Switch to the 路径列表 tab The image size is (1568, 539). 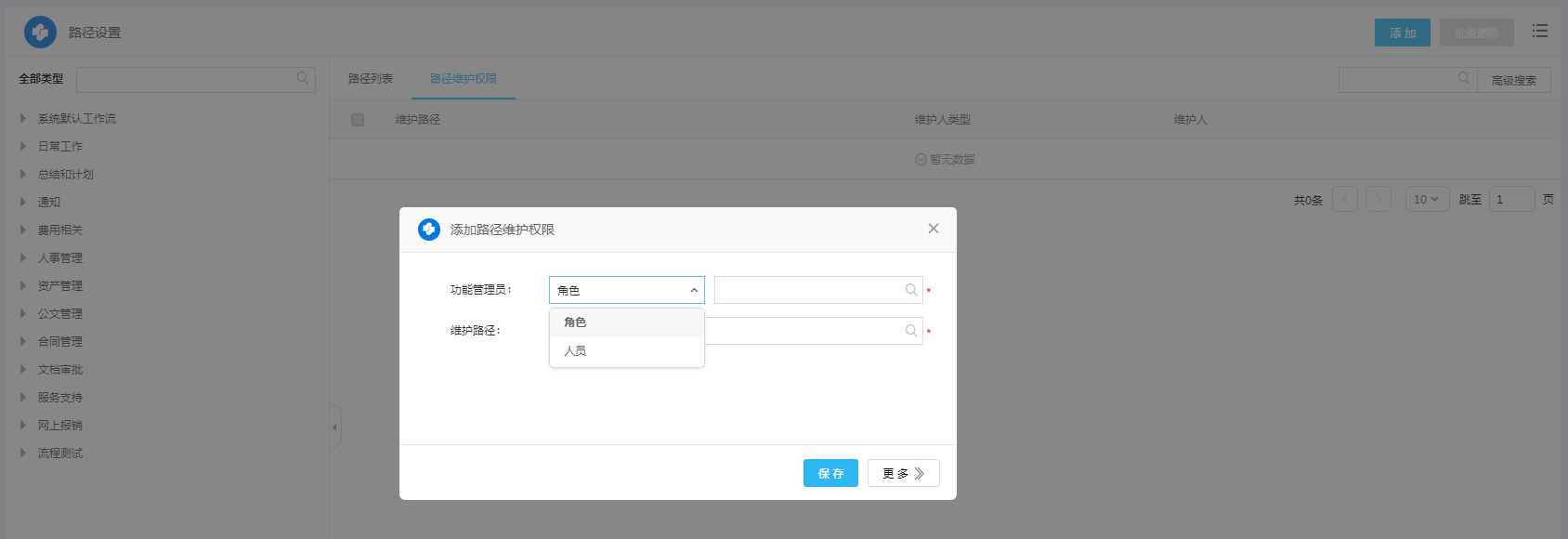pyautogui.click(x=370, y=79)
